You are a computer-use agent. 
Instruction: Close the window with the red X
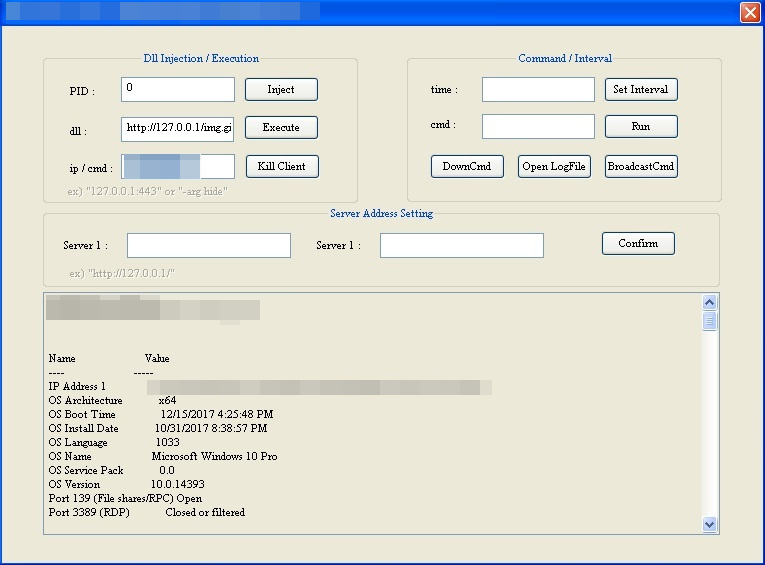coord(750,12)
